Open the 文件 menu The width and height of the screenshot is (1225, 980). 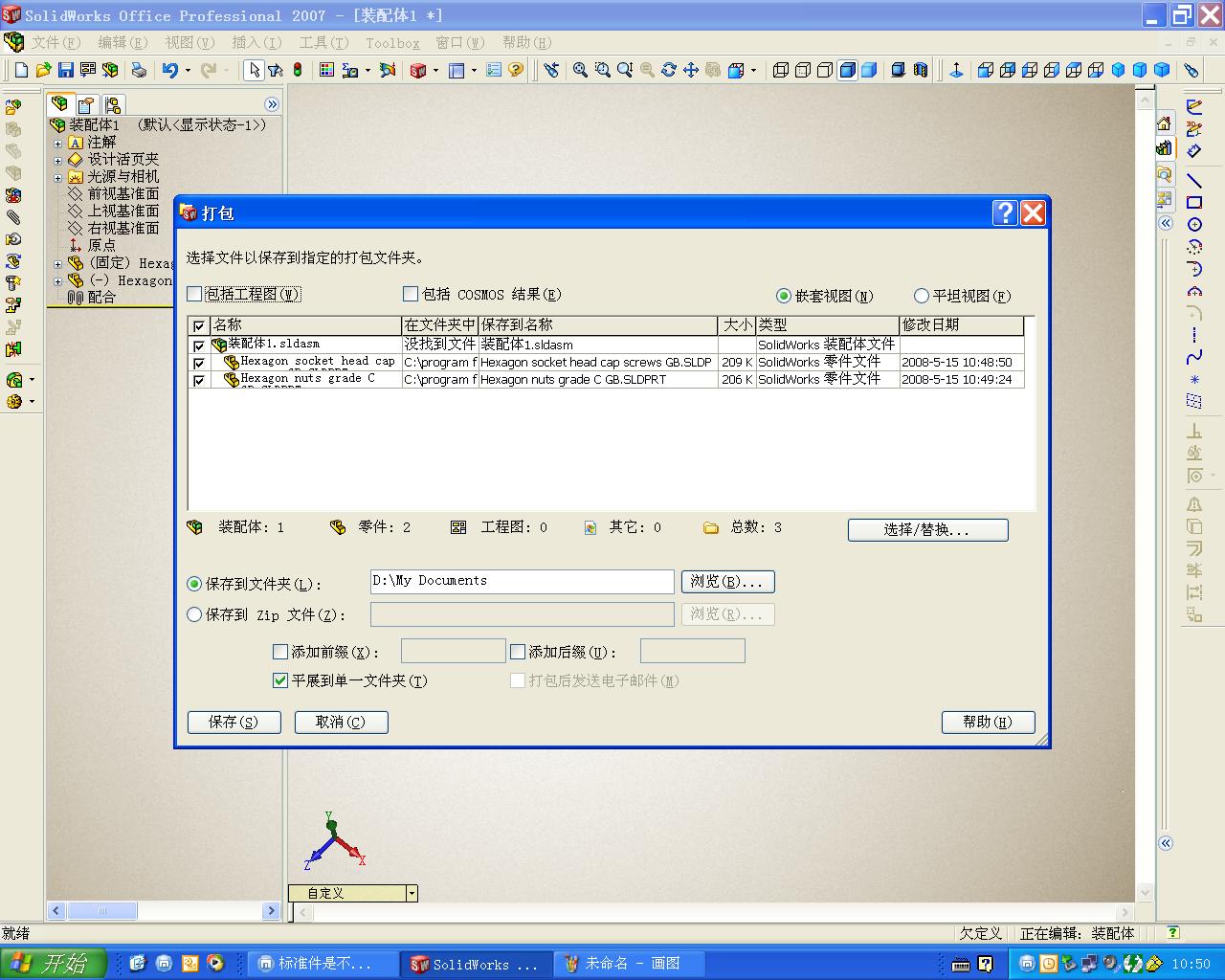[56, 42]
